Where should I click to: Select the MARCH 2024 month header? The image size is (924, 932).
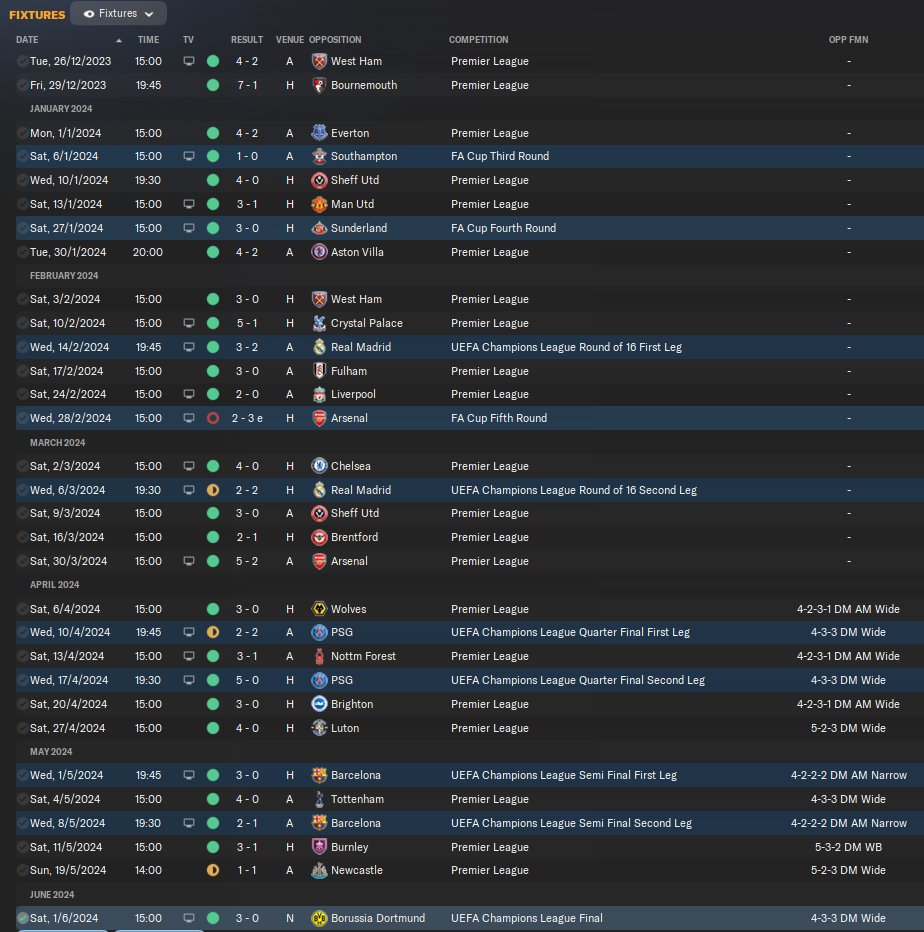(58, 443)
